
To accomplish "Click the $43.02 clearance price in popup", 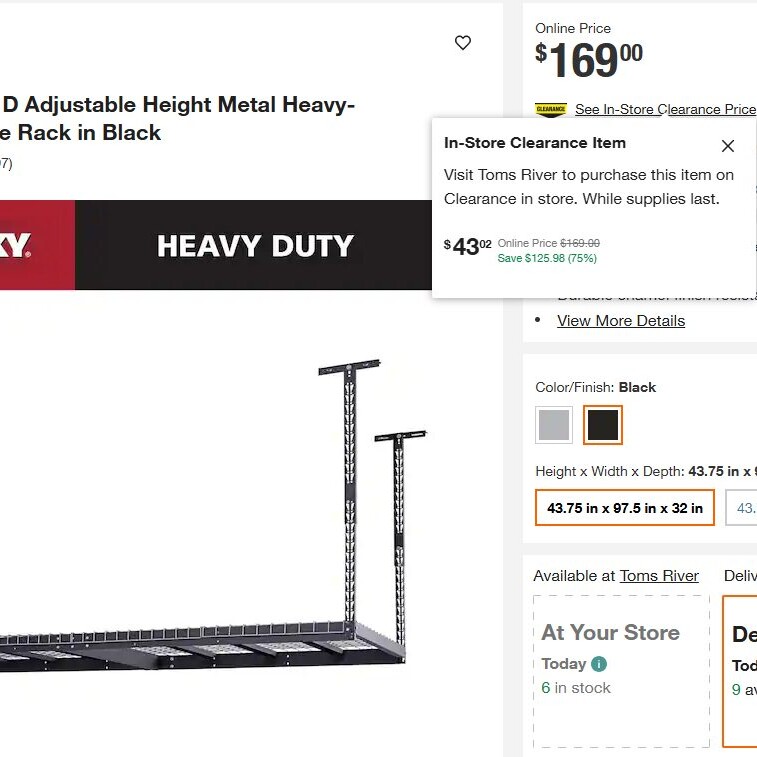I will [468, 246].
